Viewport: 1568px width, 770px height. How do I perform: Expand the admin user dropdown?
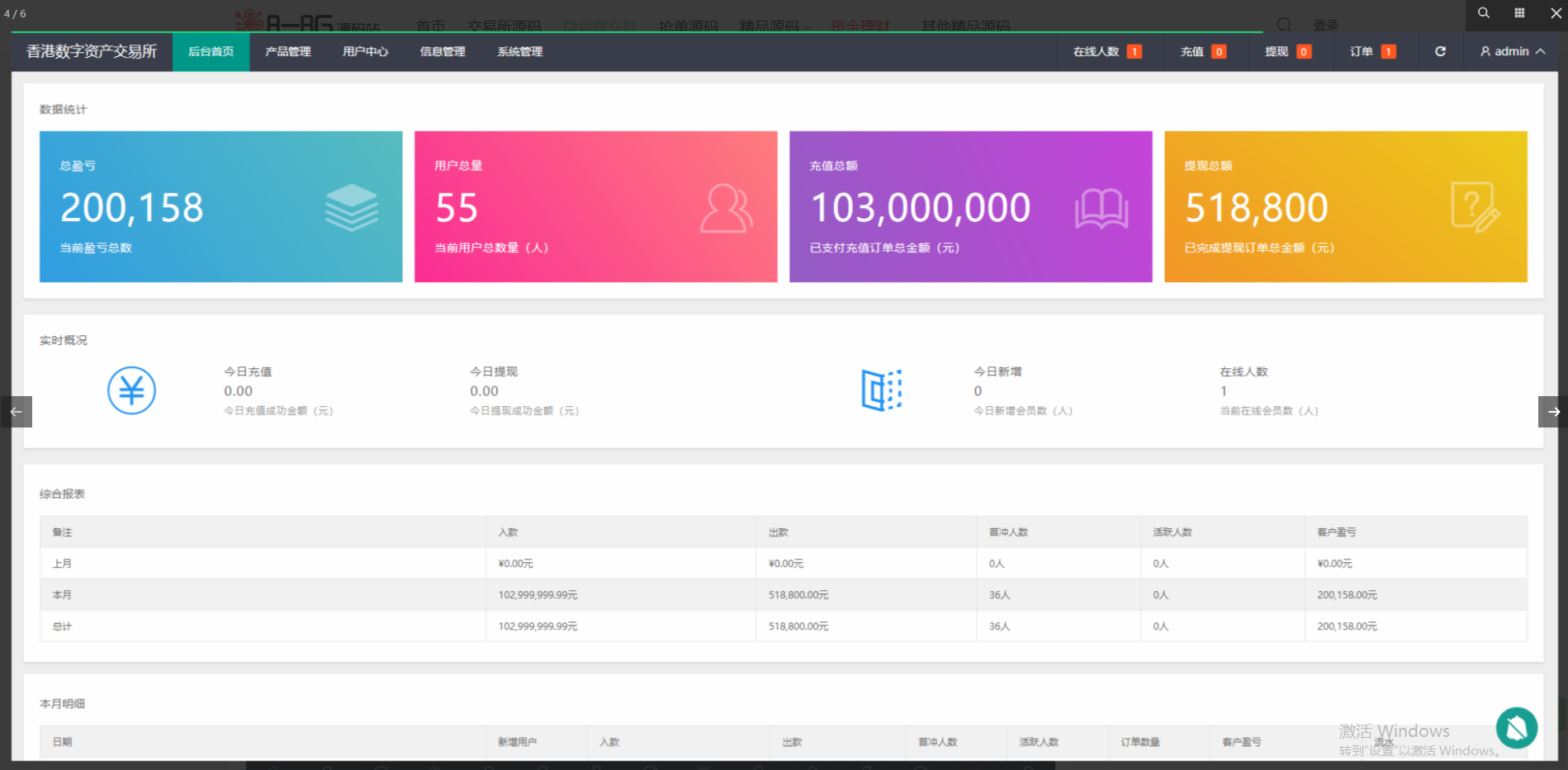coord(1512,51)
